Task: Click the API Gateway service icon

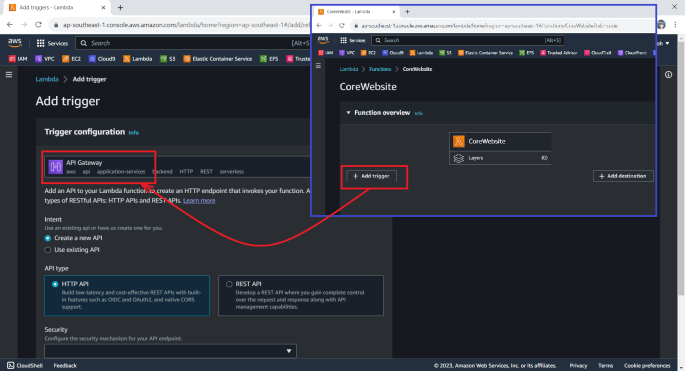Action: point(55,166)
